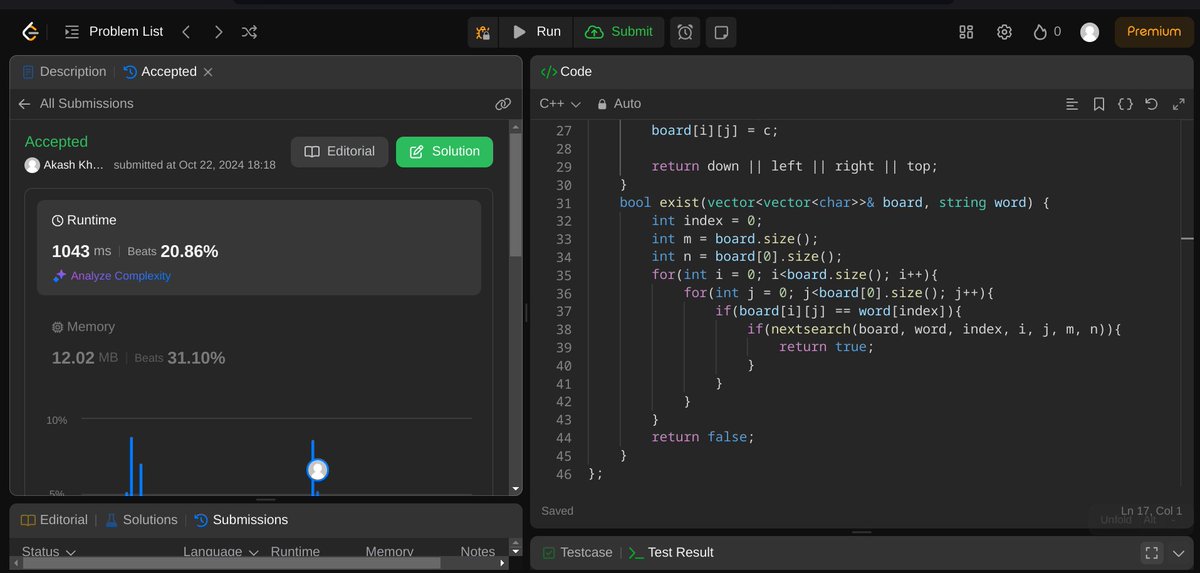The height and width of the screenshot is (573, 1200).
Task: Run the code
Action: (536, 32)
